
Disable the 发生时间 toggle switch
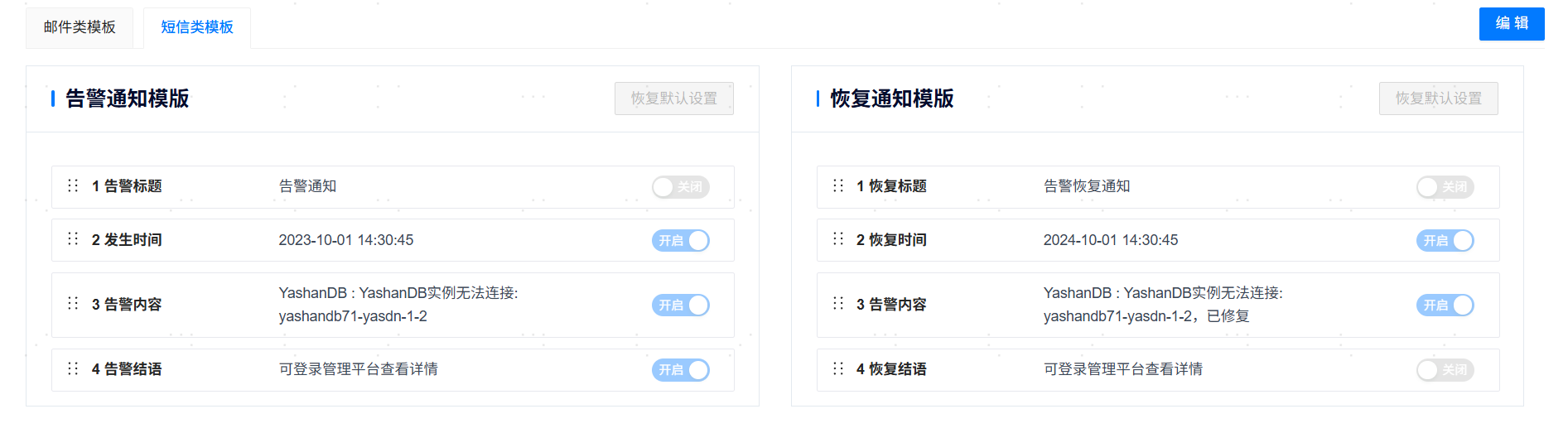[680, 241]
